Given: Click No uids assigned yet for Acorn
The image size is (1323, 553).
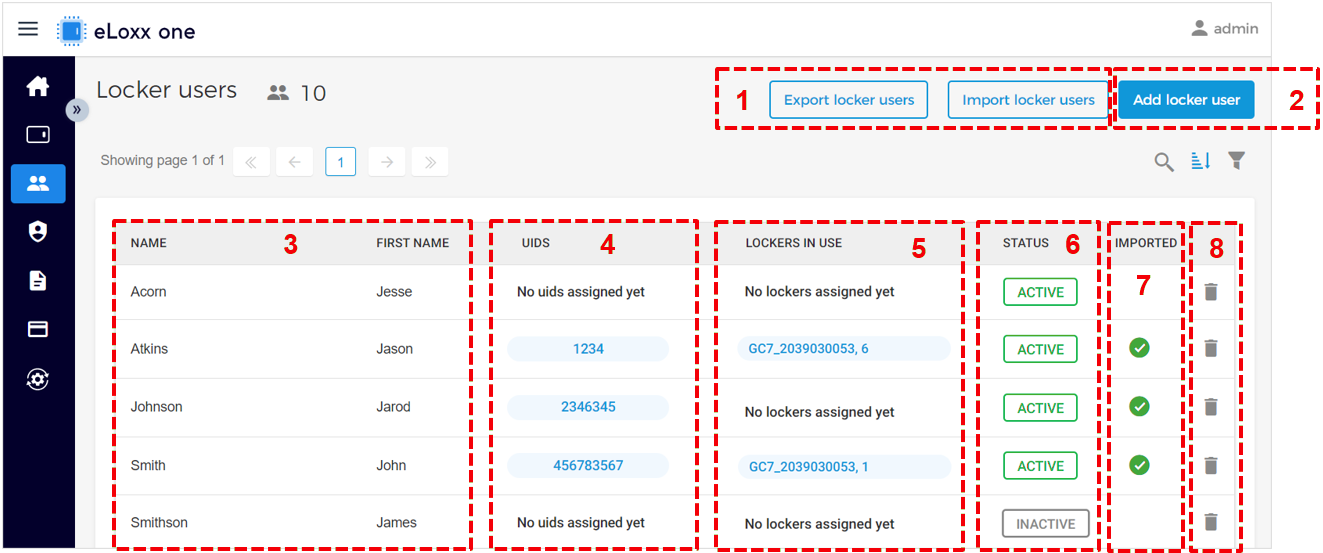Looking at the screenshot, I should (x=581, y=292).
